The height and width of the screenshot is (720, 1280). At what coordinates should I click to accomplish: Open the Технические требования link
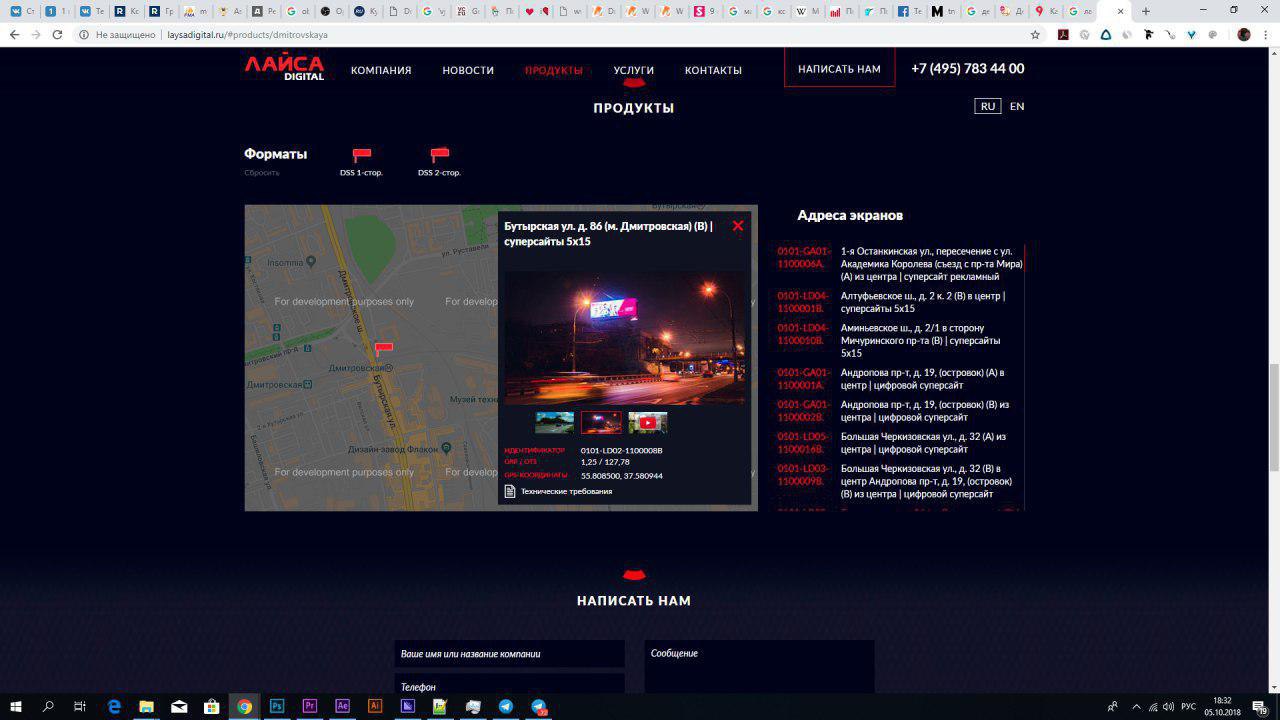point(566,491)
